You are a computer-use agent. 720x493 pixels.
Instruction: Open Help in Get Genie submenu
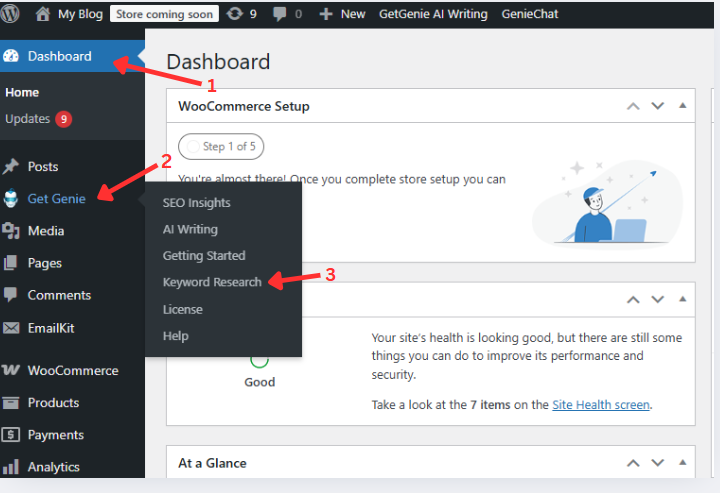pyautogui.click(x=175, y=336)
